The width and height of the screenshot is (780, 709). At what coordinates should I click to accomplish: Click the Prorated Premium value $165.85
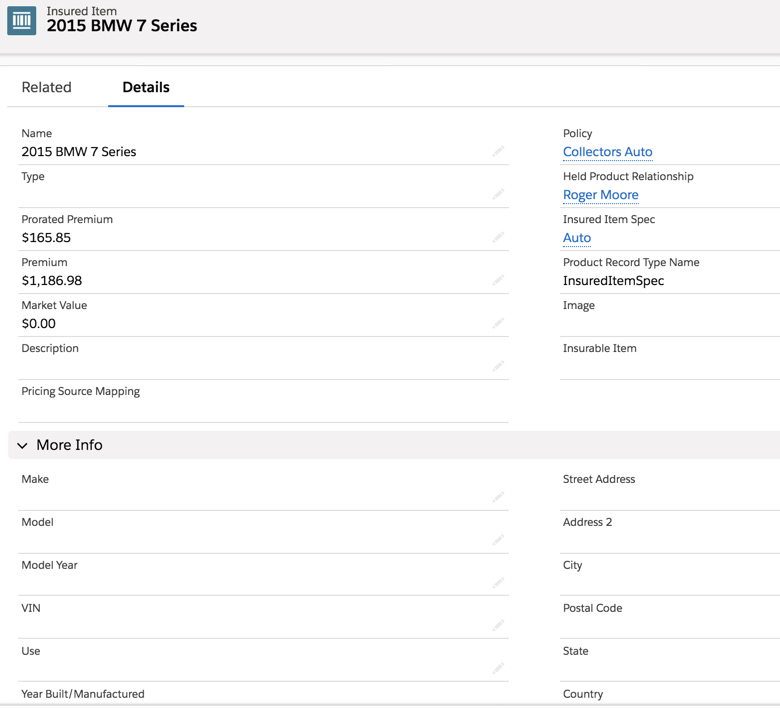(46, 238)
